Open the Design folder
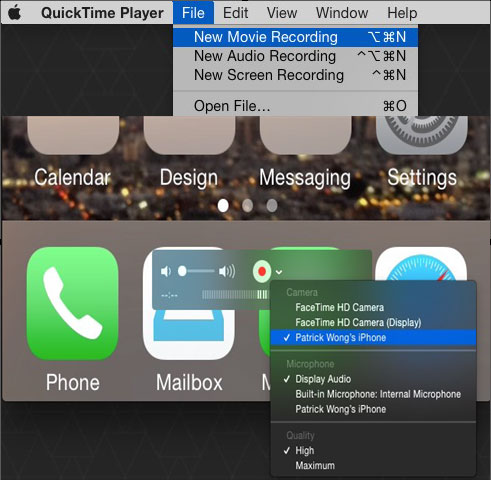This screenshot has height=480, width=491. pos(189,135)
